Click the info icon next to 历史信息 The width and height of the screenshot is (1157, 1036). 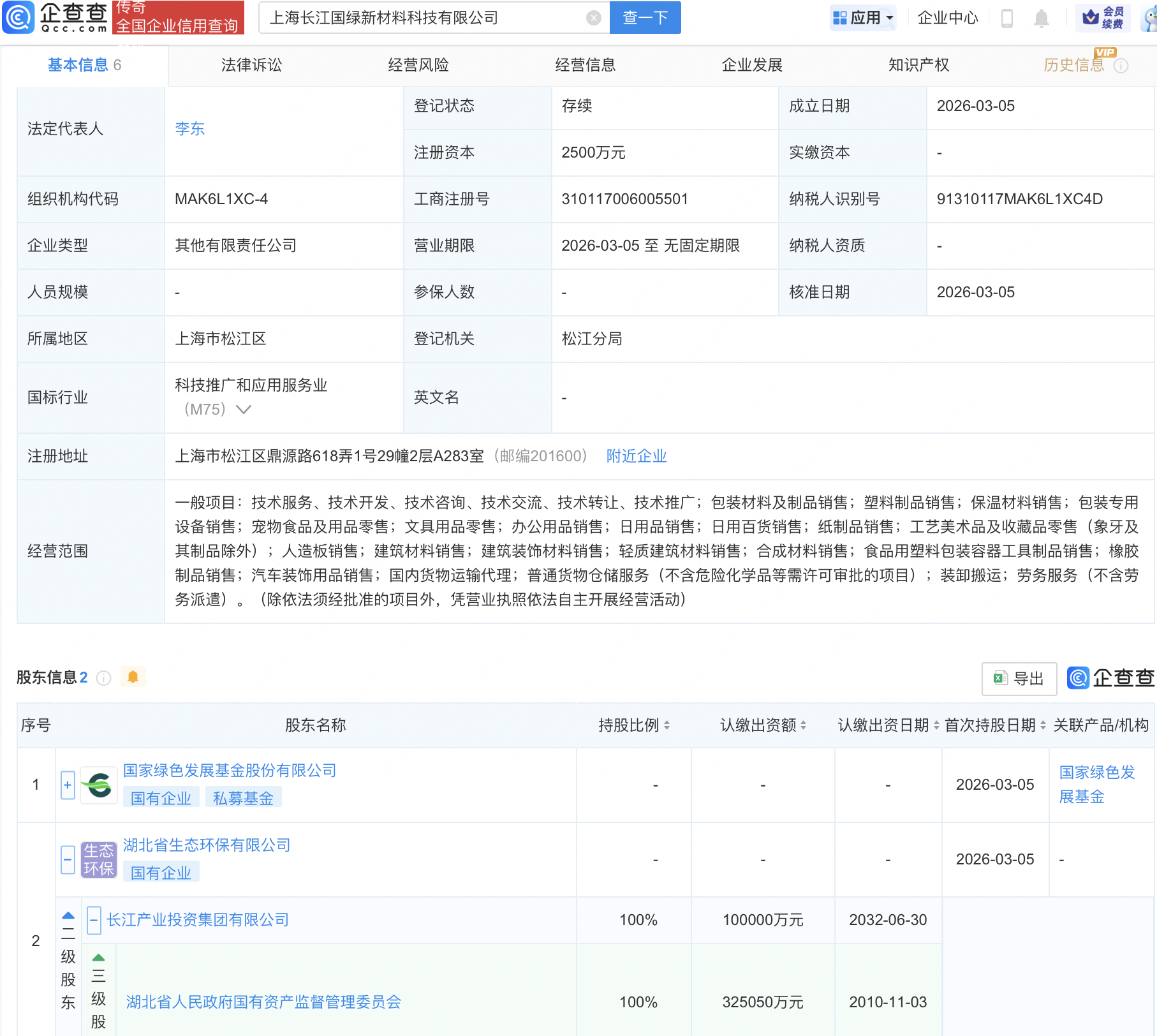click(x=1121, y=64)
